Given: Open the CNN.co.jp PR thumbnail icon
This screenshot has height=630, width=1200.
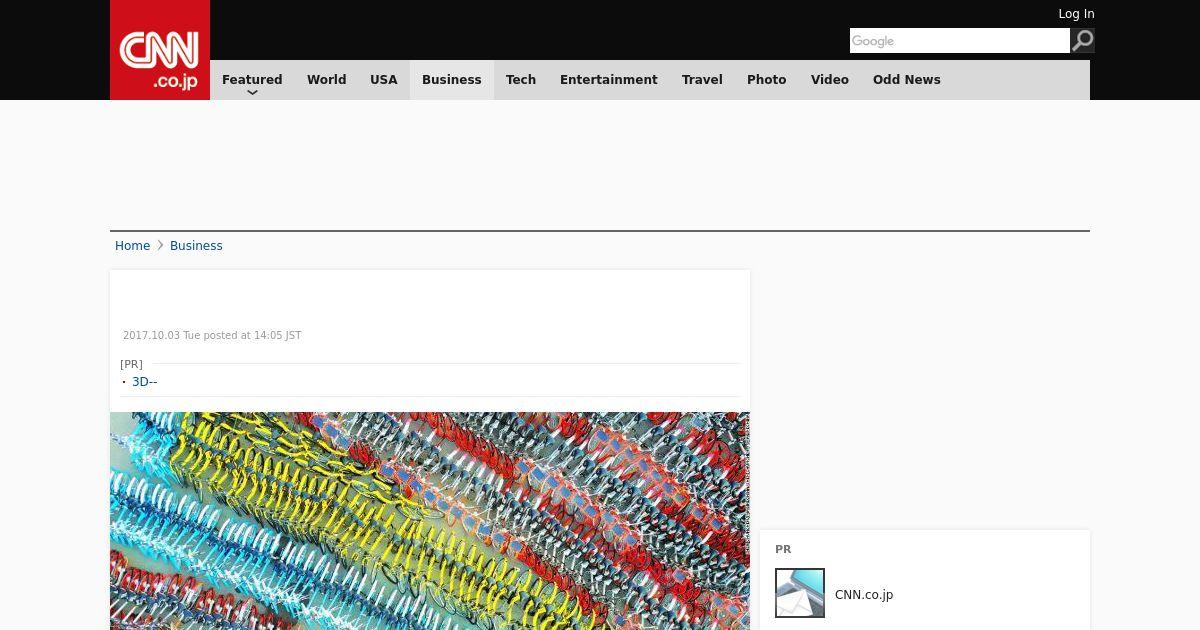Looking at the screenshot, I should (x=800, y=593).
